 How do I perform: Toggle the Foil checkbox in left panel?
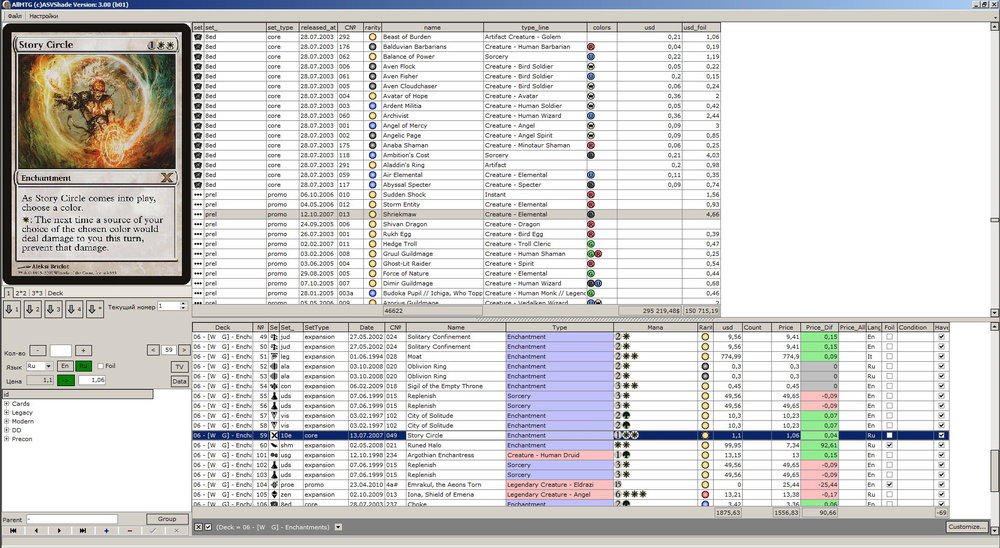(99, 366)
